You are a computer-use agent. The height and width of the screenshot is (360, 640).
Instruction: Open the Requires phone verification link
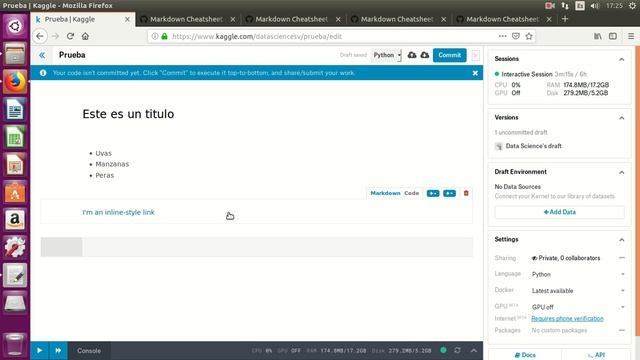[x=567, y=318]
